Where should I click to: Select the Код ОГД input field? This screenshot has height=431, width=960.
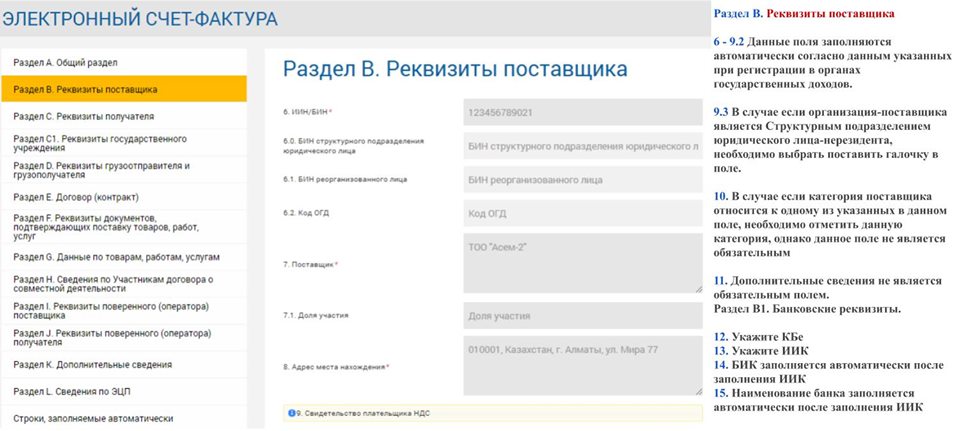click(x=582, y=214)
